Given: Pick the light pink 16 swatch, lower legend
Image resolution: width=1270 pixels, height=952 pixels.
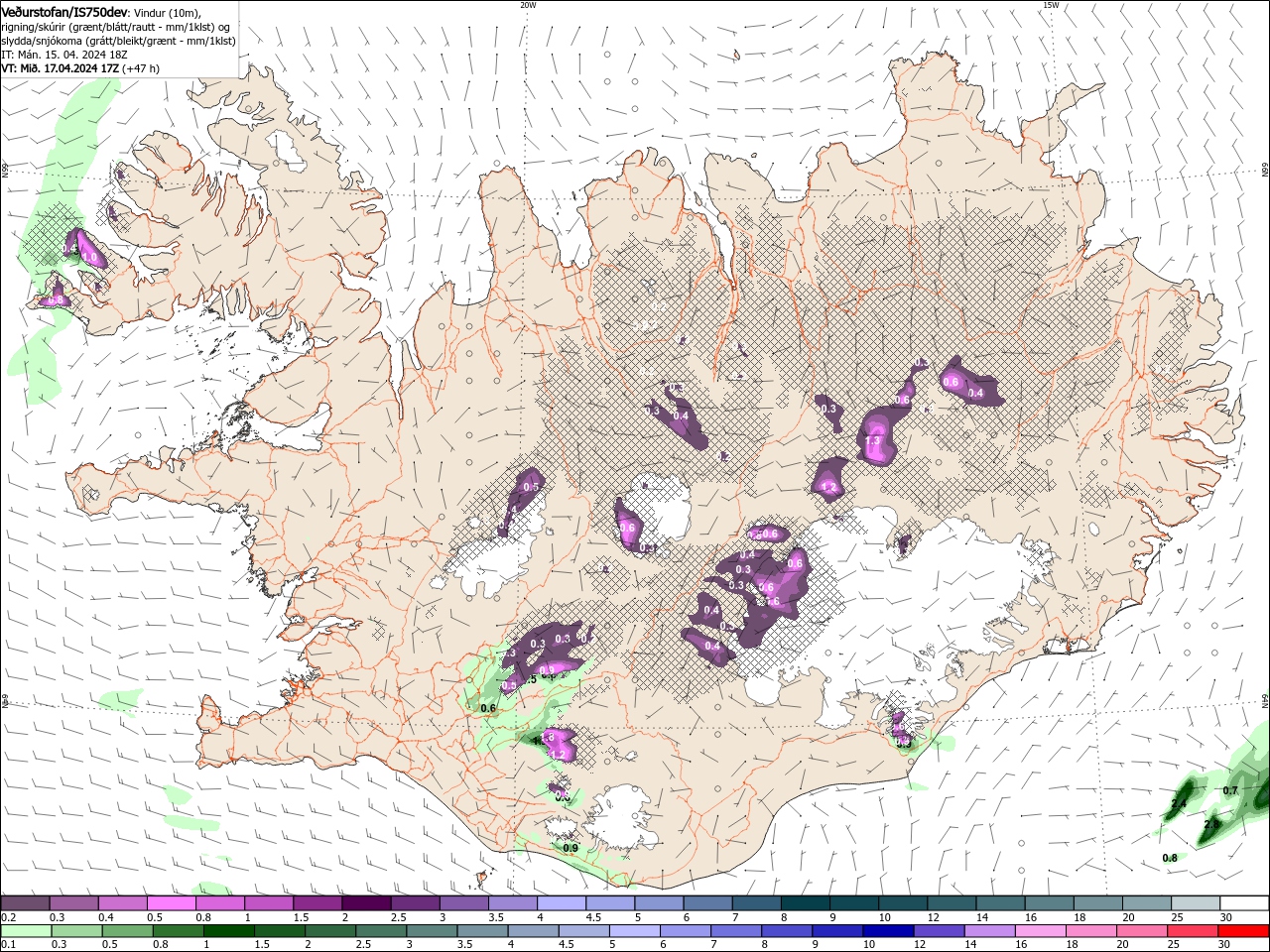Looking at the screenshot, I should [1040, 931].
